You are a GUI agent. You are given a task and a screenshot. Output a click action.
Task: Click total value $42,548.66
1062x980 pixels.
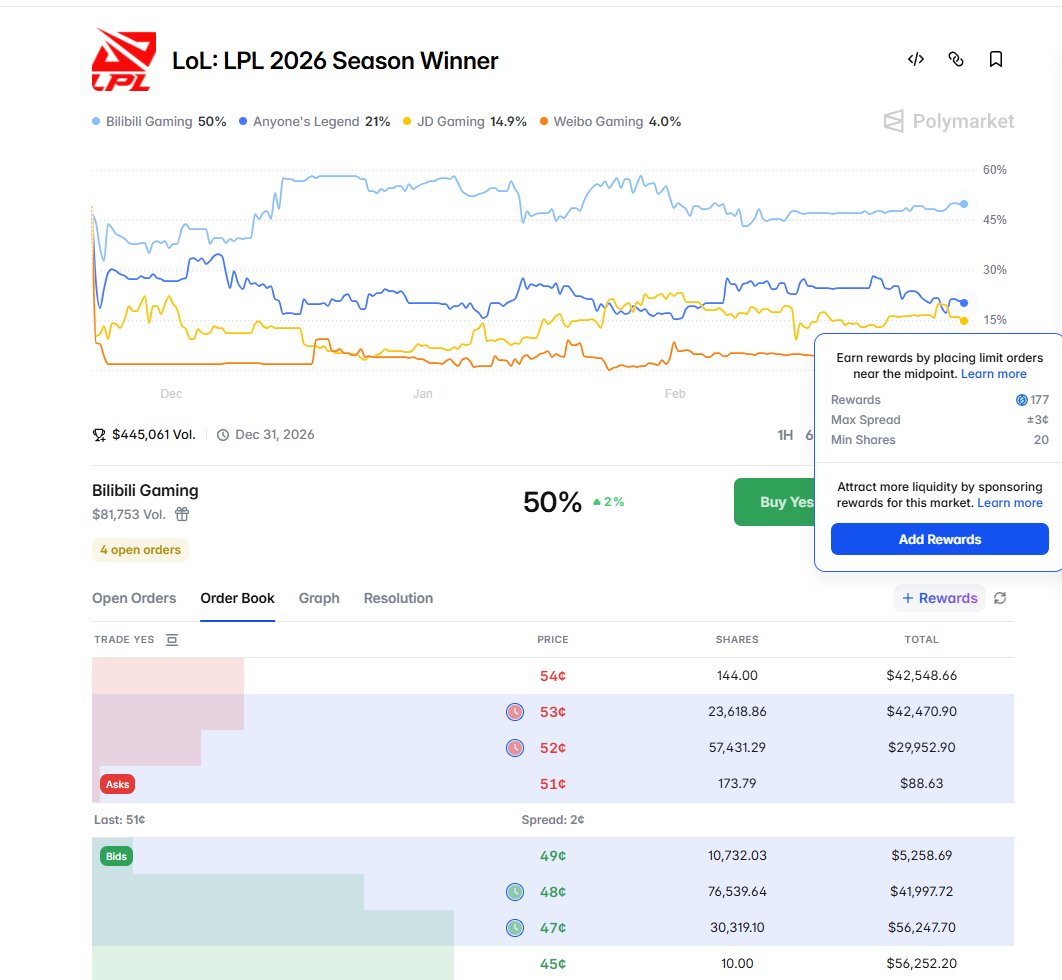[921, 675]
